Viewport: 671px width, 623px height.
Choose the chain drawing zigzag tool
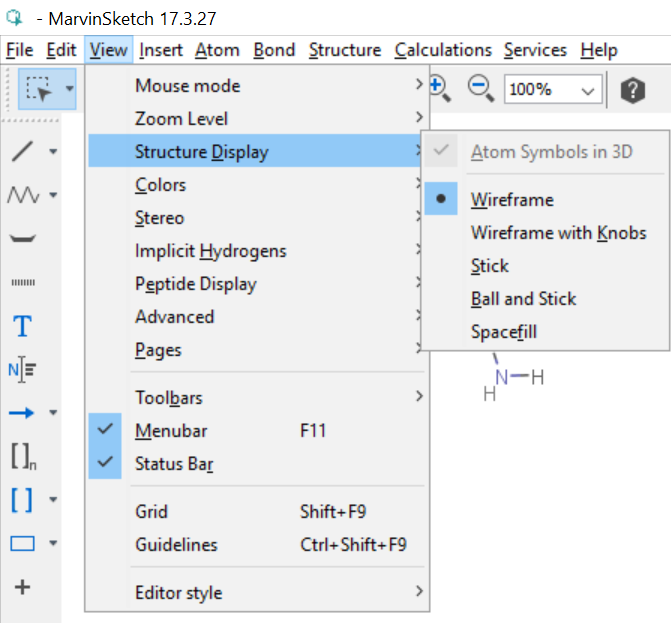click(23, 195)
